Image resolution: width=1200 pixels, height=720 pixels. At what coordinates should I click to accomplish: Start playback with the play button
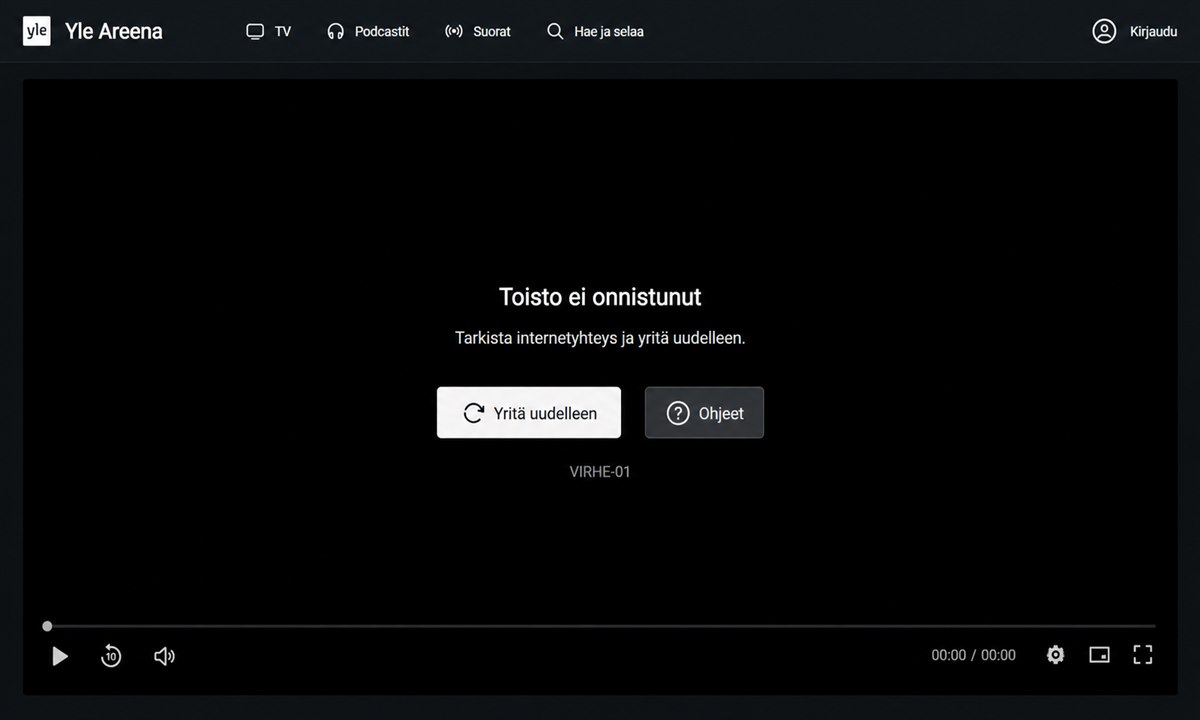coord(60,656)
